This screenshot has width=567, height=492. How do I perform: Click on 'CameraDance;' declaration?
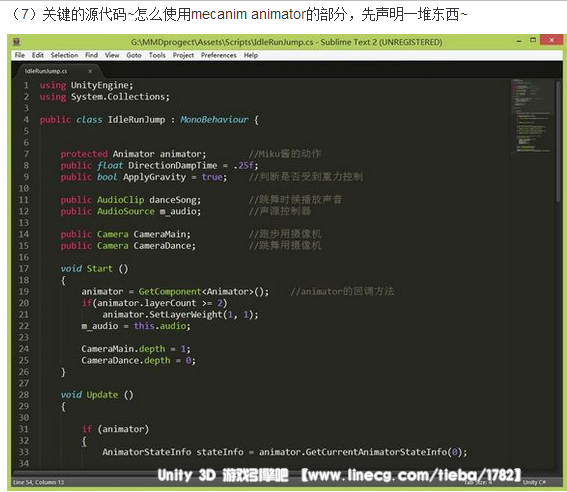coord(165,246)
